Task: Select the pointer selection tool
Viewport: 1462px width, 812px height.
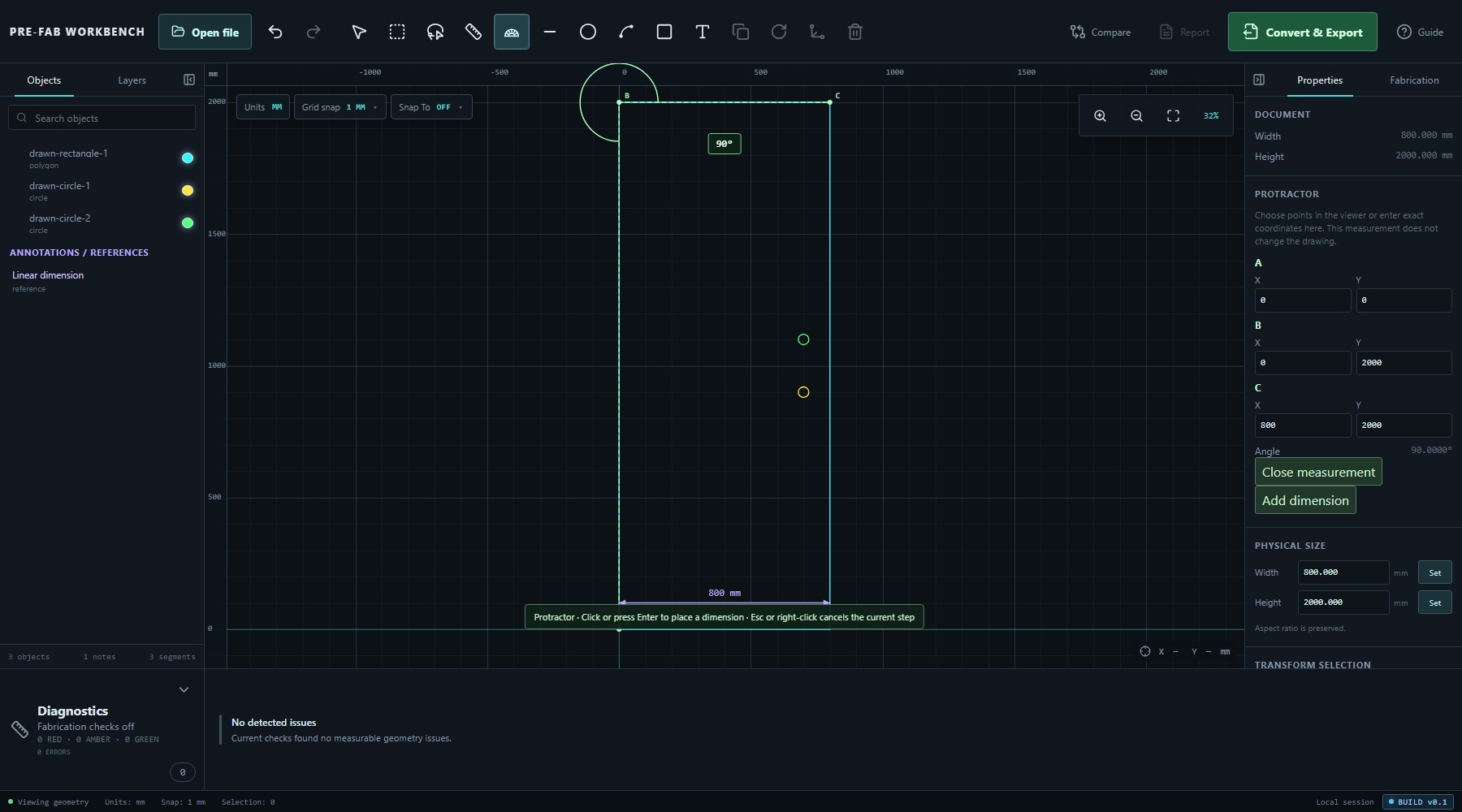Action: (x=359, y=32)
